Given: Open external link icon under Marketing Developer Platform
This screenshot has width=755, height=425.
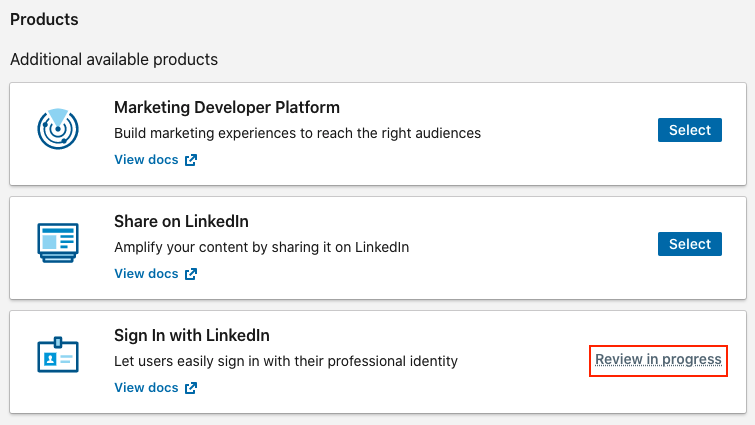Looking at the screenshot, I should pos(191,160).
